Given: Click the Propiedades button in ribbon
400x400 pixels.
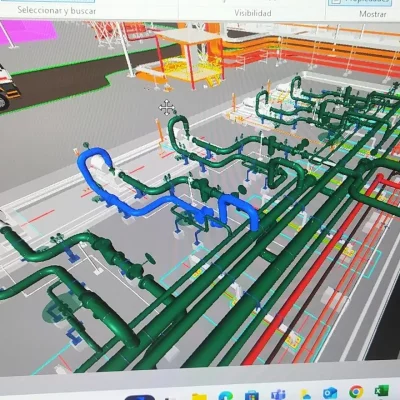Looking at the screenshot, I should [x=359, y=2].
